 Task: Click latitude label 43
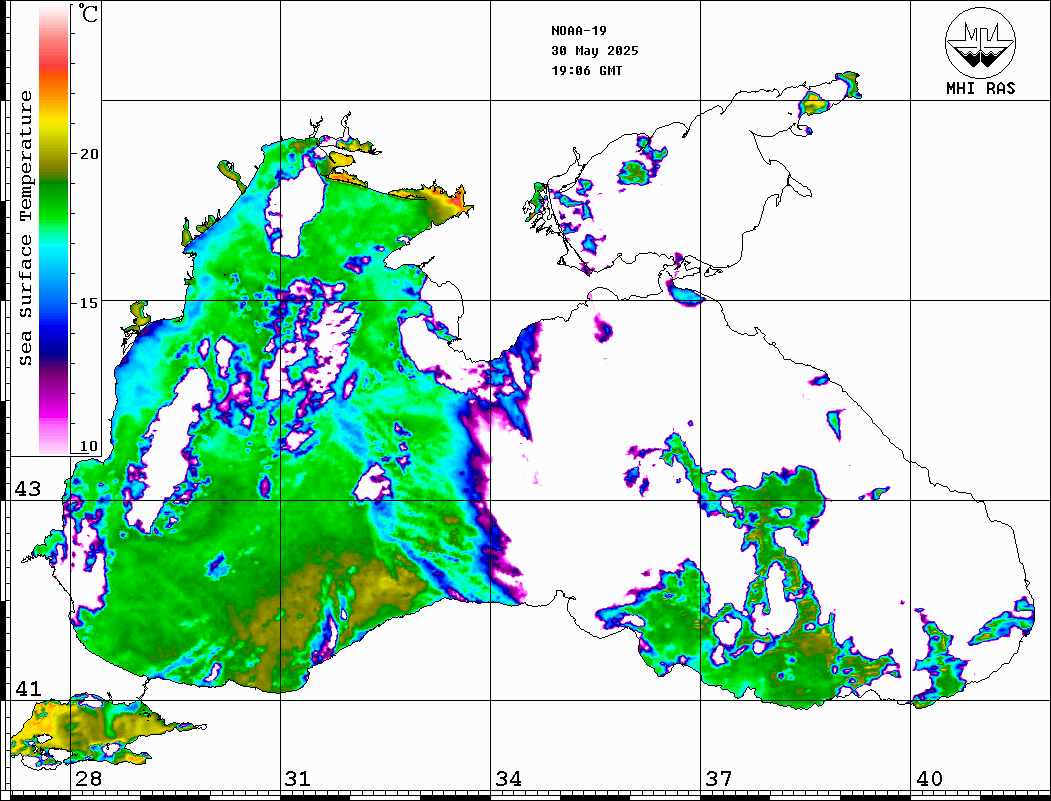pos(28,489)
